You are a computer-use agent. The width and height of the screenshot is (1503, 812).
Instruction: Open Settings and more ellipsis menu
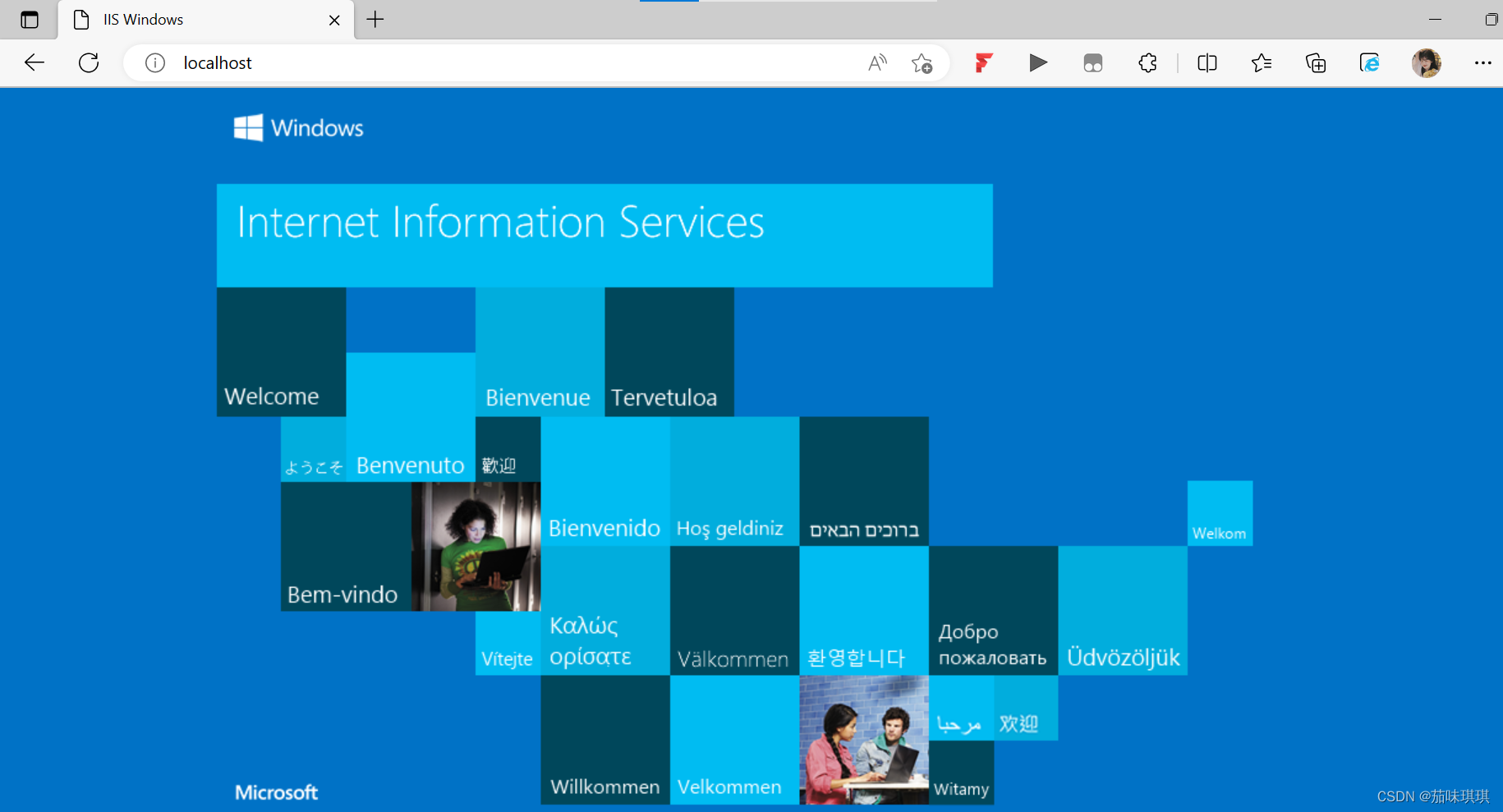coord(1482,63)
